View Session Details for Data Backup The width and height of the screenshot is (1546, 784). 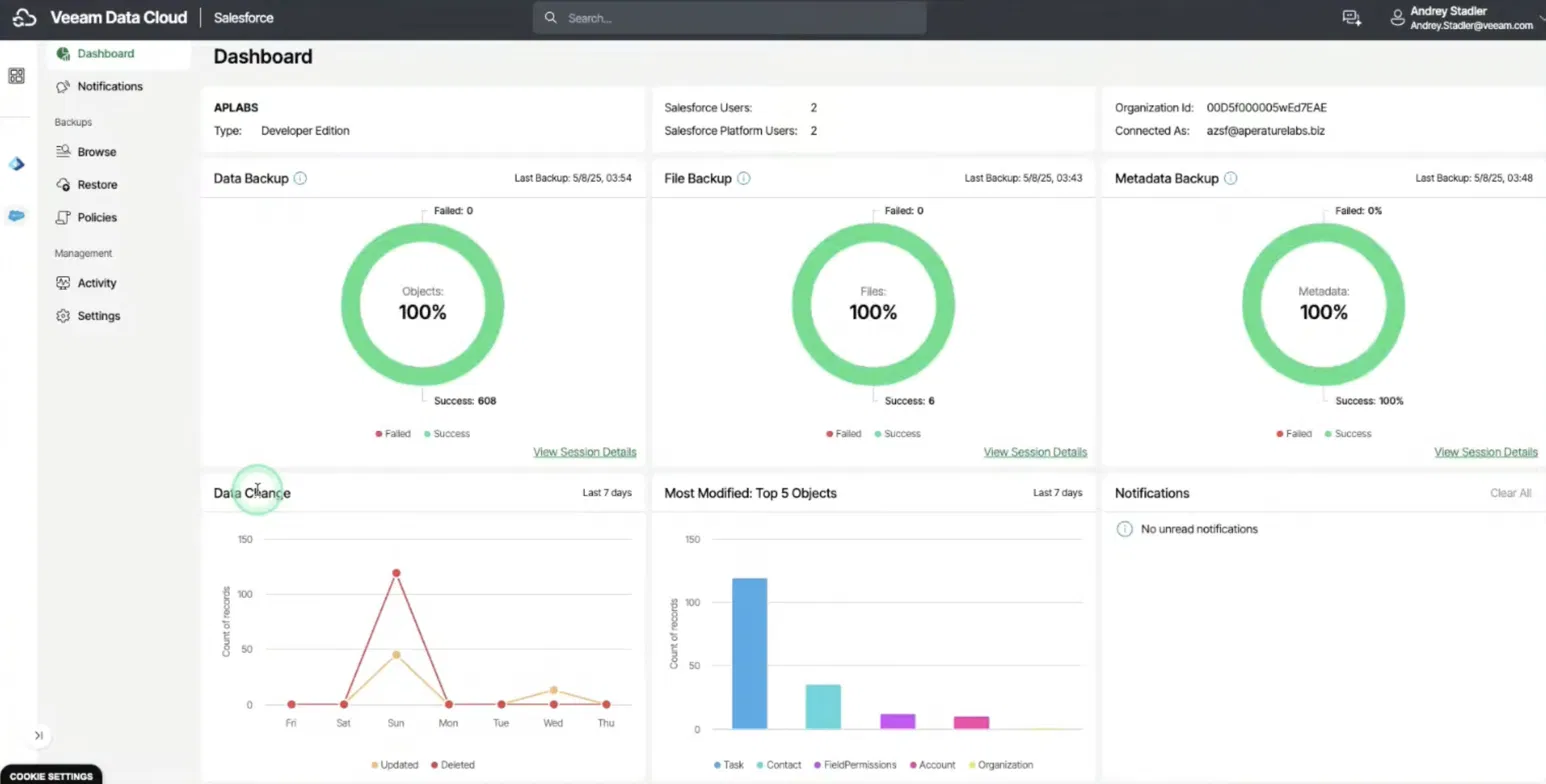[x=585, y=452]
